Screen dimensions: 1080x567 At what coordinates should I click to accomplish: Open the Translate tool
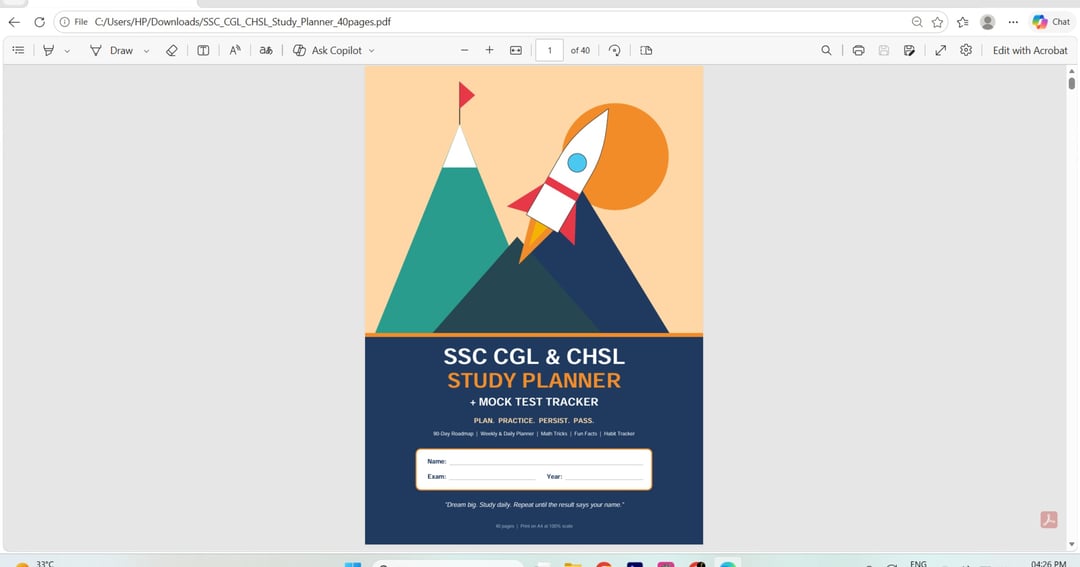point(266,50)
